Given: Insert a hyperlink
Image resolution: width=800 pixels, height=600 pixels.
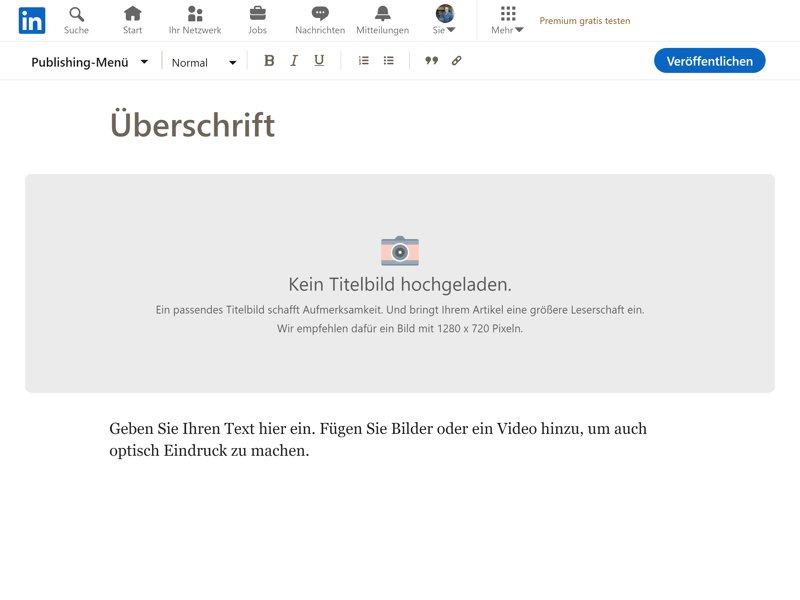Looking at the screenshot, I should click(457, 61).
